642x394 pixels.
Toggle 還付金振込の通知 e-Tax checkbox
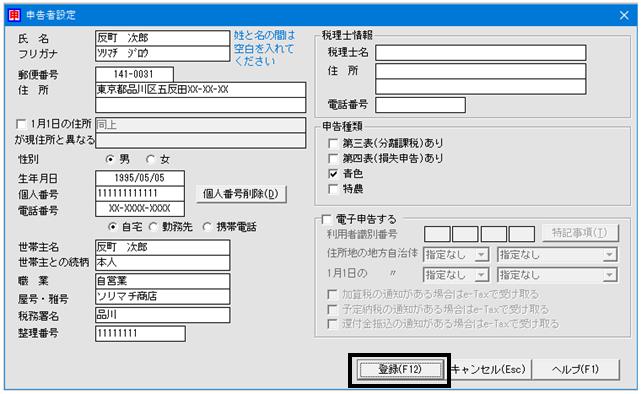[x=332, y=324]
